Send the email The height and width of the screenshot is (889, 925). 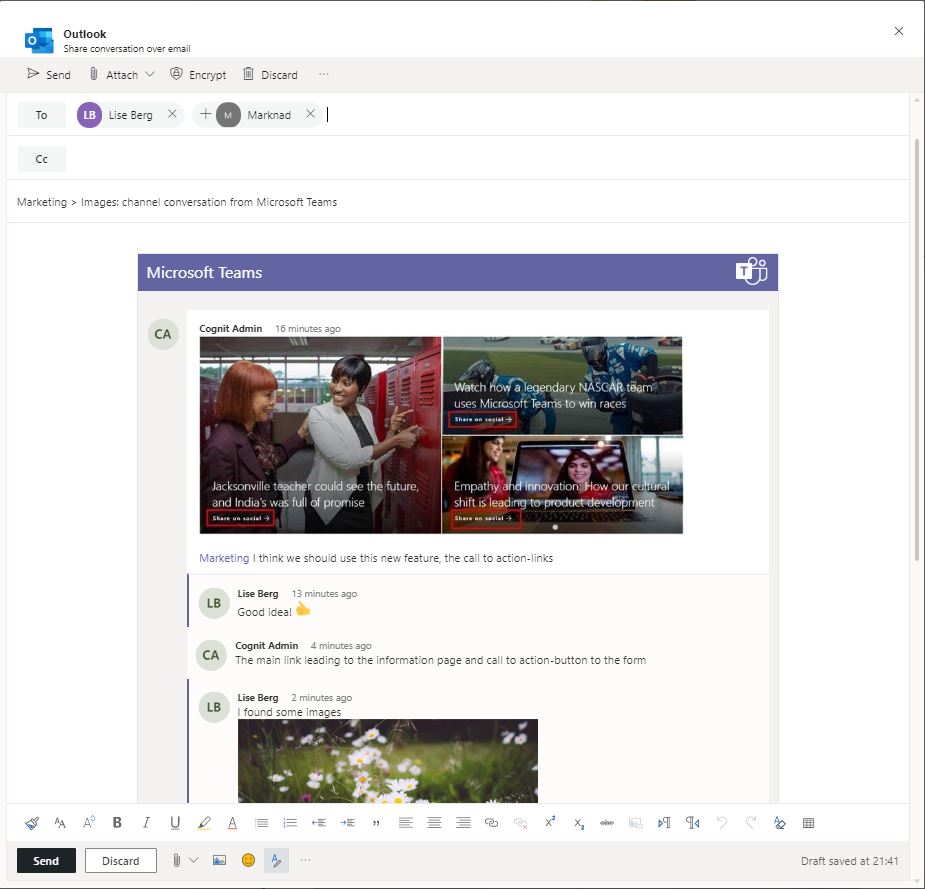pos(46,860)
